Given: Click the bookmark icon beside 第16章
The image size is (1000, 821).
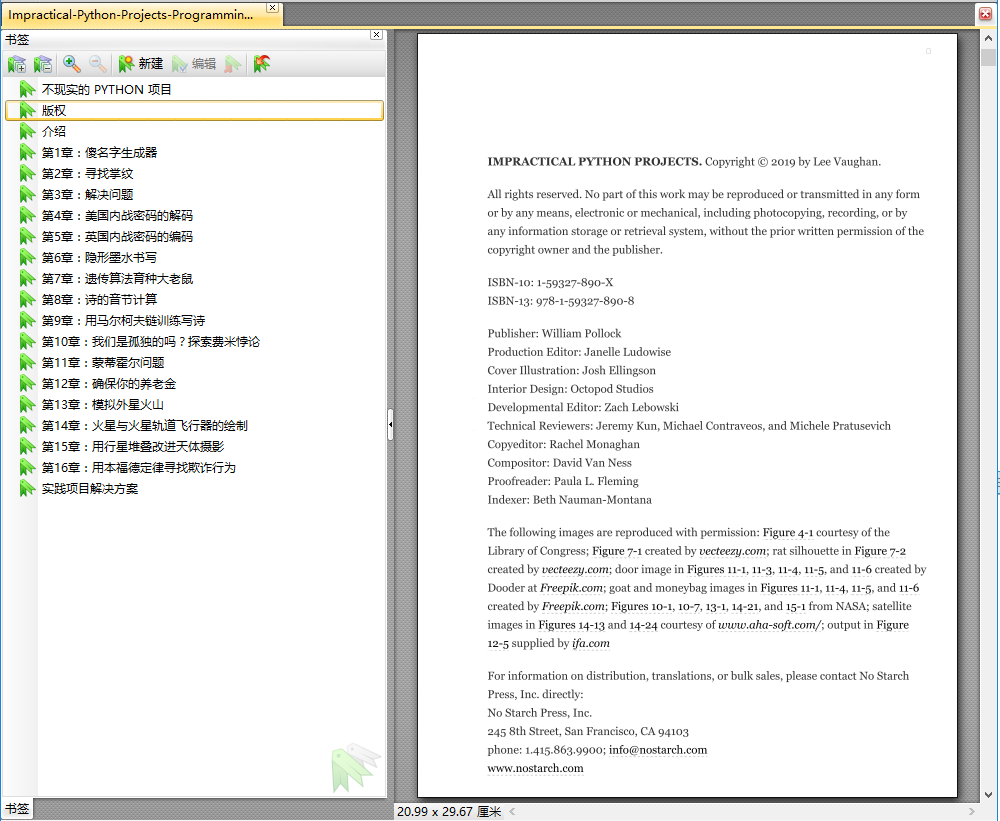Looking at the screenshot, I should (27, 468).
